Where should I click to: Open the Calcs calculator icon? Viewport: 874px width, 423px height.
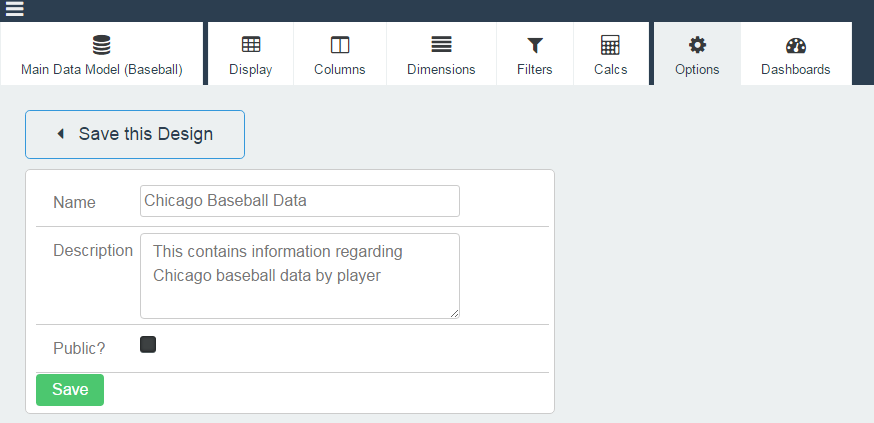coord(610,45)
